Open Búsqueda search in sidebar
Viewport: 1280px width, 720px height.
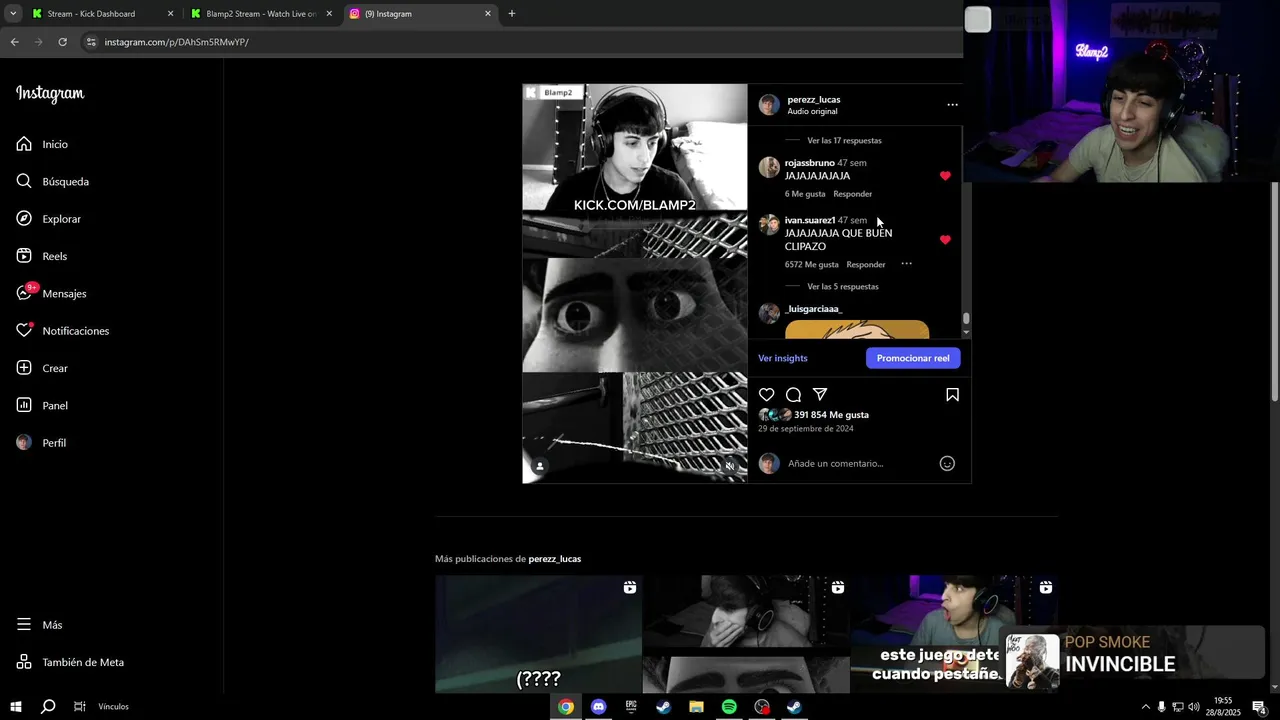coord(53,181)
